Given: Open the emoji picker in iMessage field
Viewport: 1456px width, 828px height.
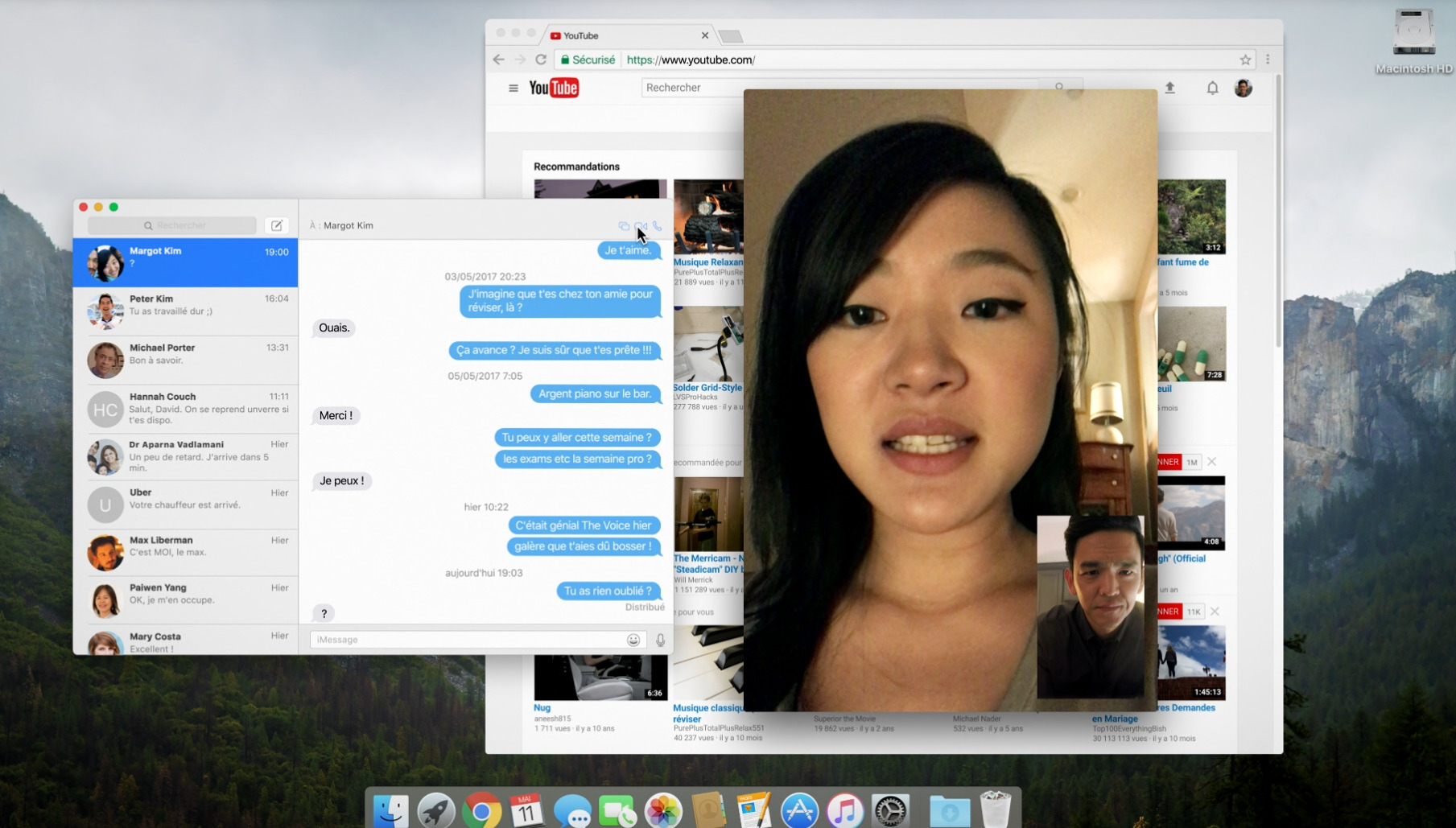Looking at the screenshot, I should (633, 640).
